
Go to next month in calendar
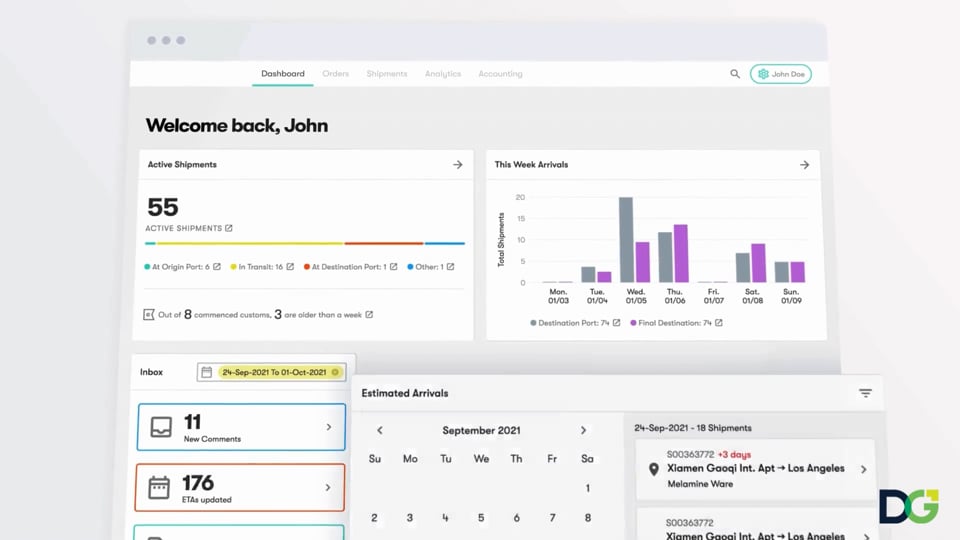pyautogui.click(x=583, y=430)
